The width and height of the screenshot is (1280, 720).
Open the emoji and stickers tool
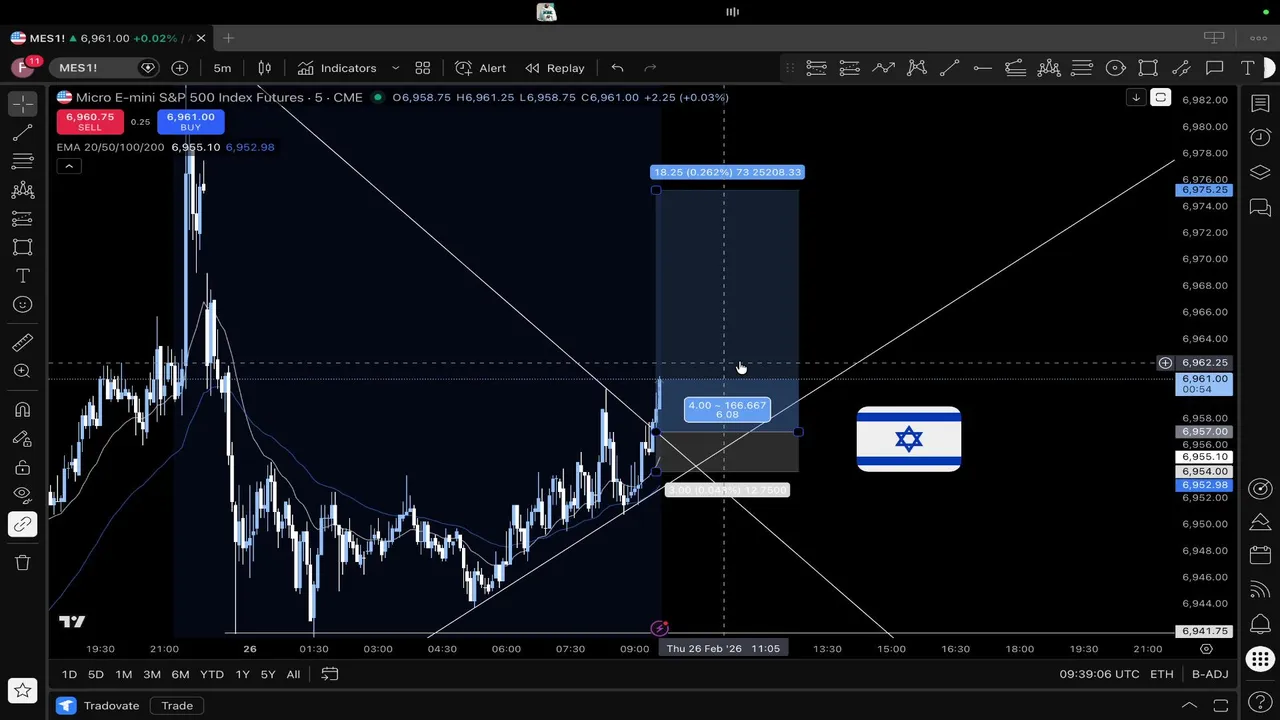[23, 305]
